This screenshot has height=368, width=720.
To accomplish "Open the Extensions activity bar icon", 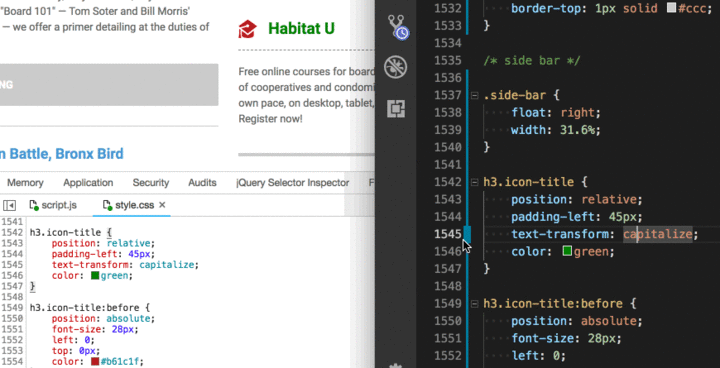I will (x=395, y=108).
